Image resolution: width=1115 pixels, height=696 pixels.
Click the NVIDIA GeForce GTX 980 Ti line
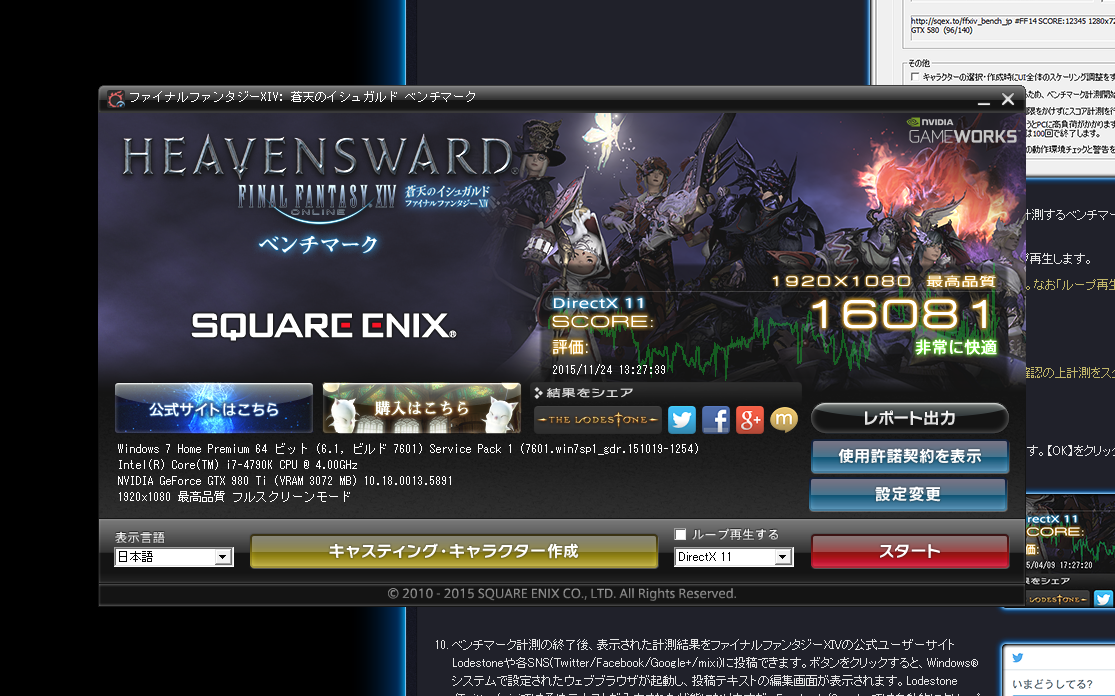(x=284, y=481)
